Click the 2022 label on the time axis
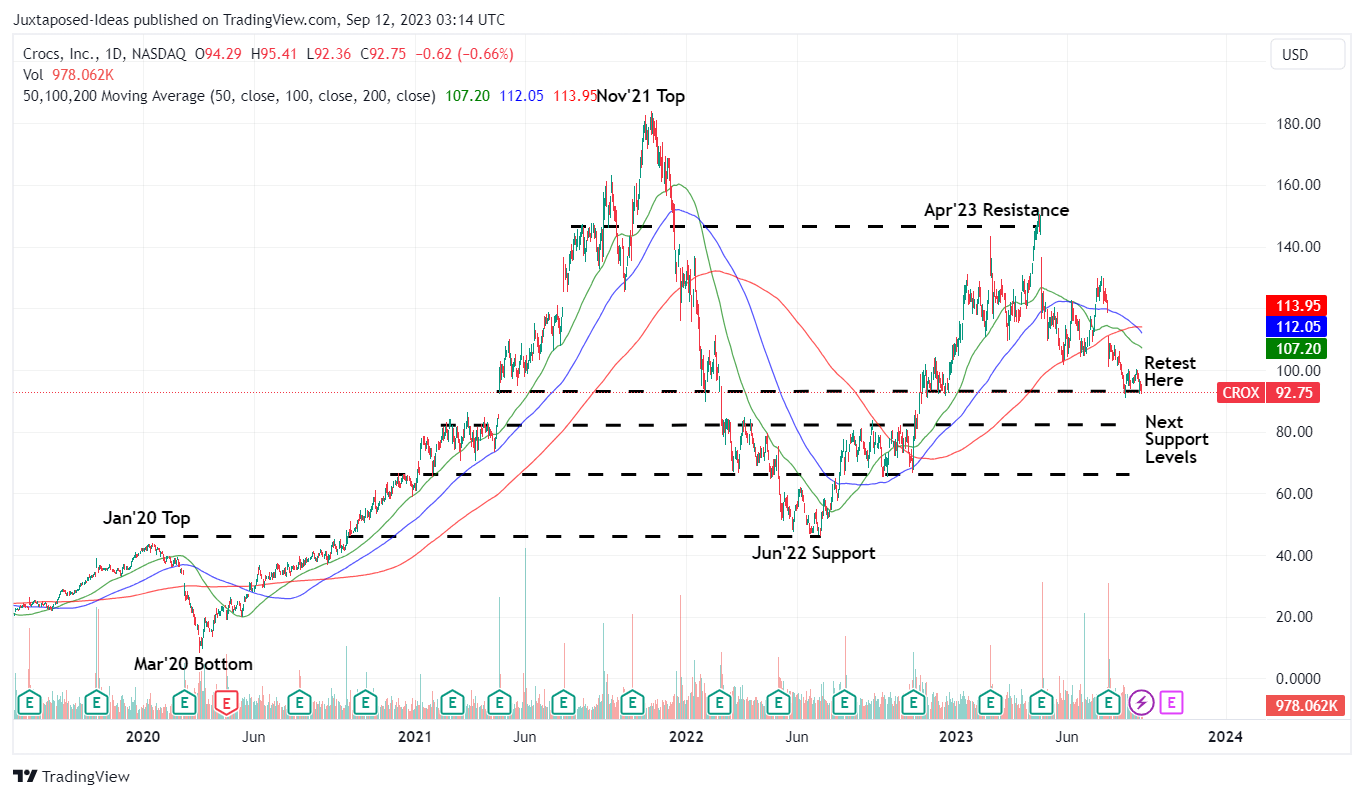 click(x=686, y=737)
